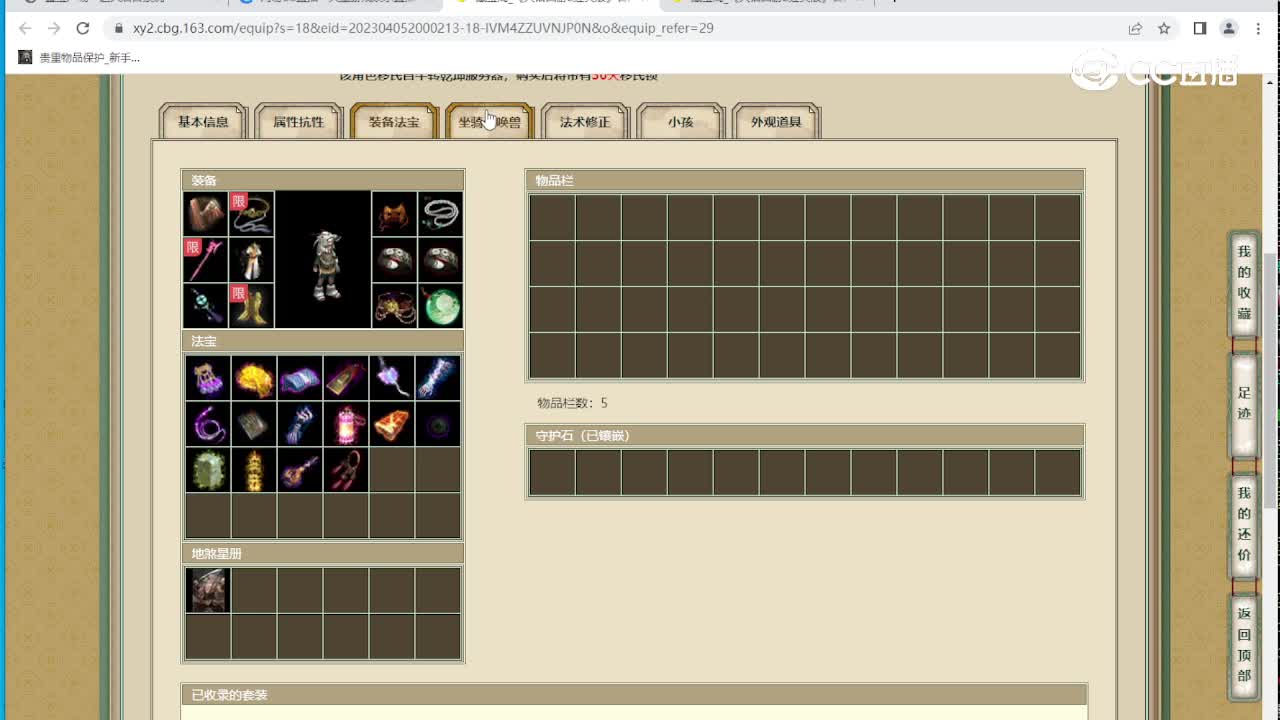This screenshot has width=1280, height=720.
Task: Click the browser back arrow
Action: [26, 28]
